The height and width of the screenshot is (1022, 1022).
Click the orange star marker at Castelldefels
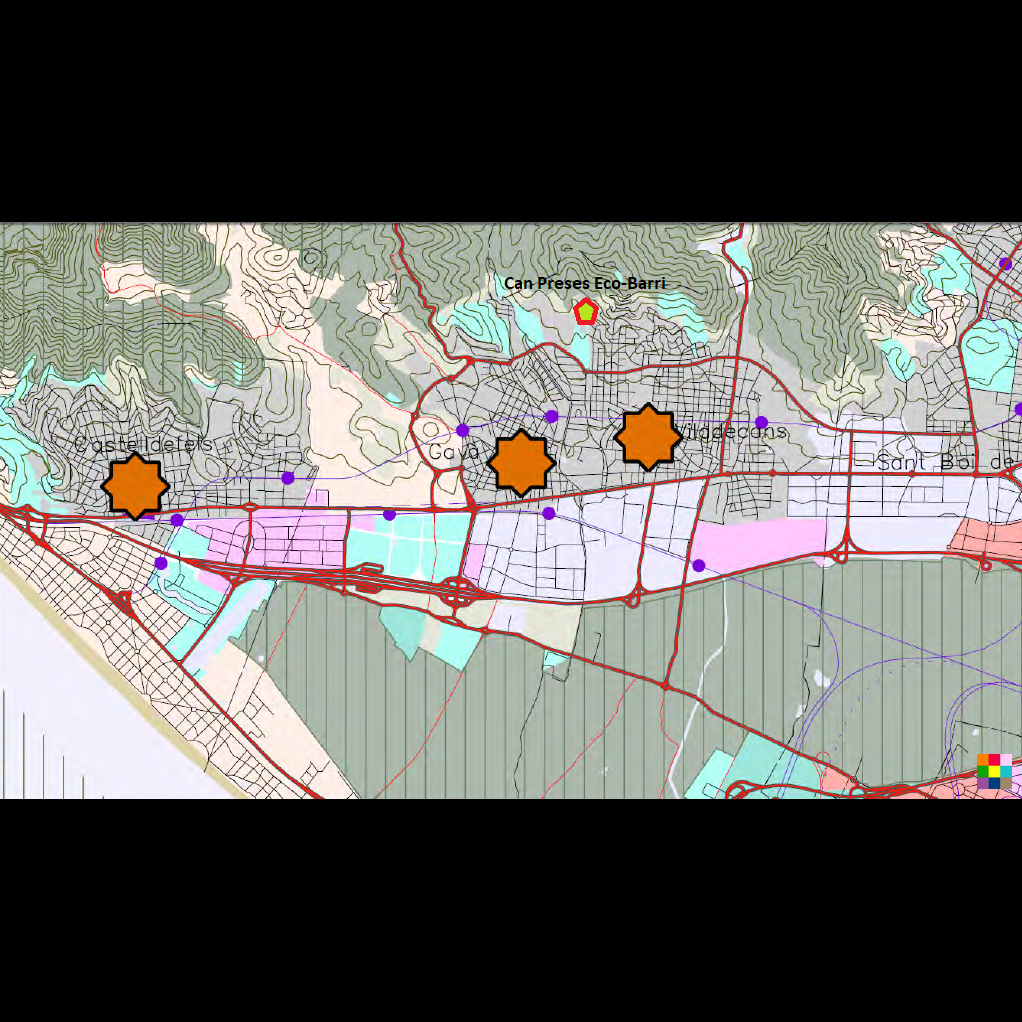135,485
